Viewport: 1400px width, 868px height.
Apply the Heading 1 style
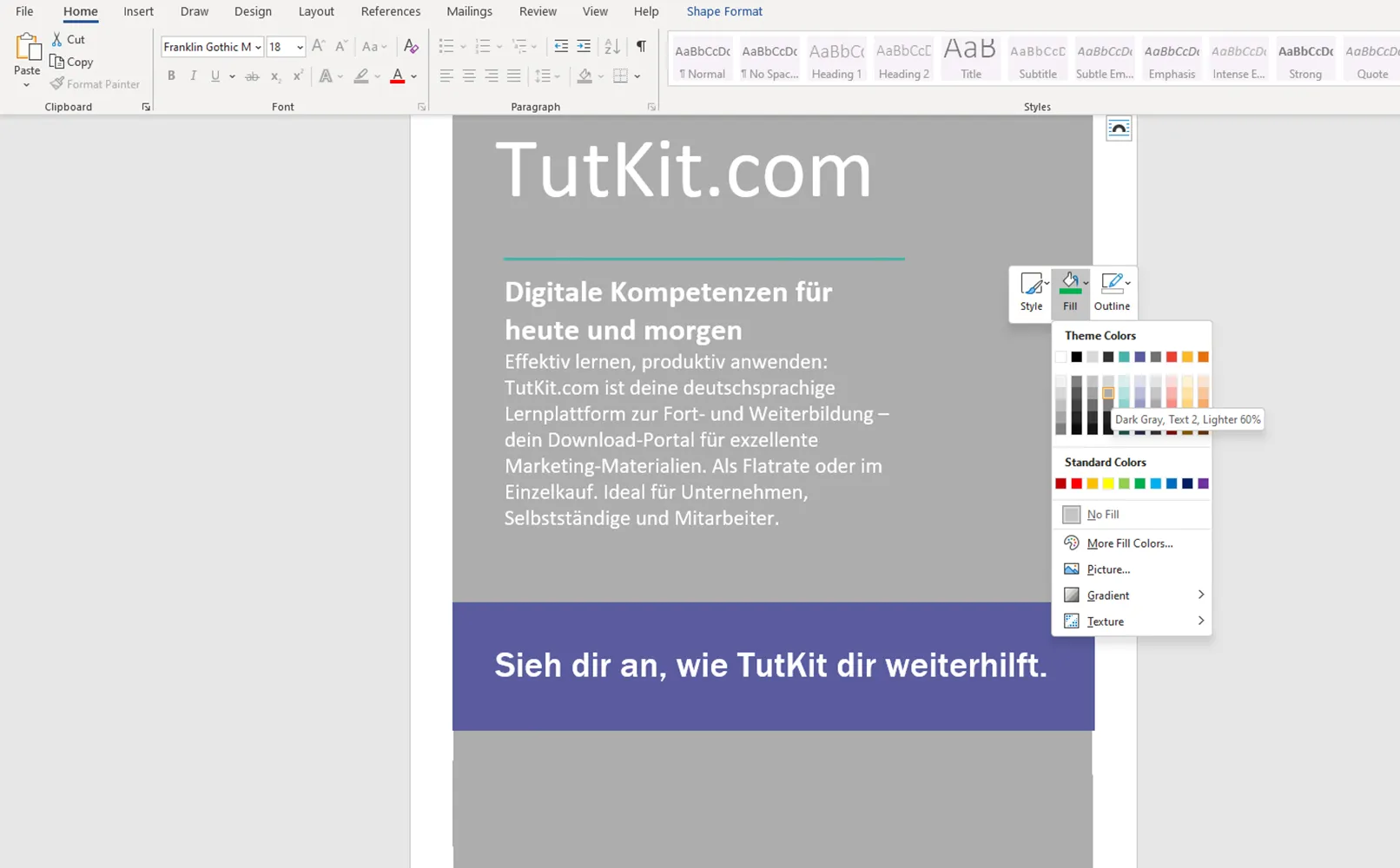pos(836,60)
